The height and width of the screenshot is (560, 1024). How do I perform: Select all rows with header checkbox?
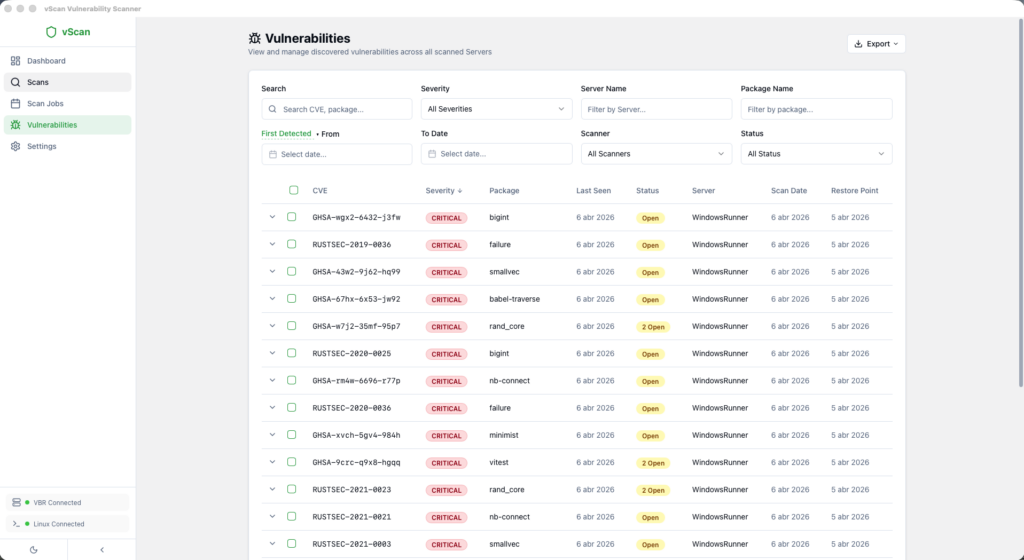[294, 190]
